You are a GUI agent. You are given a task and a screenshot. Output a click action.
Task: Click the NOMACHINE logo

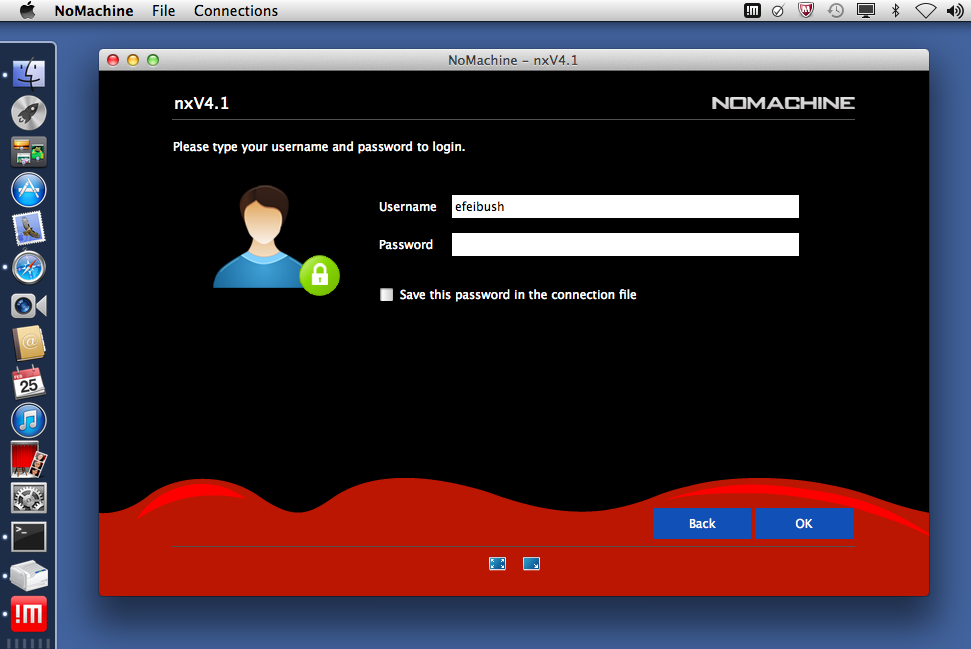coord(783,103)
